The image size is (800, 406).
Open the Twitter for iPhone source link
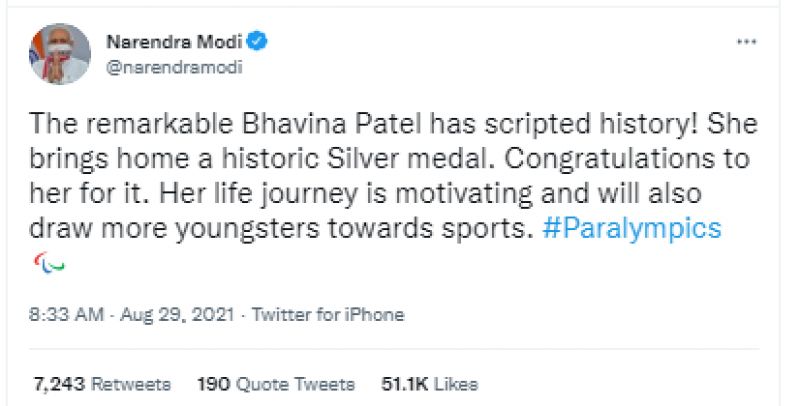(x=327, y=315)
